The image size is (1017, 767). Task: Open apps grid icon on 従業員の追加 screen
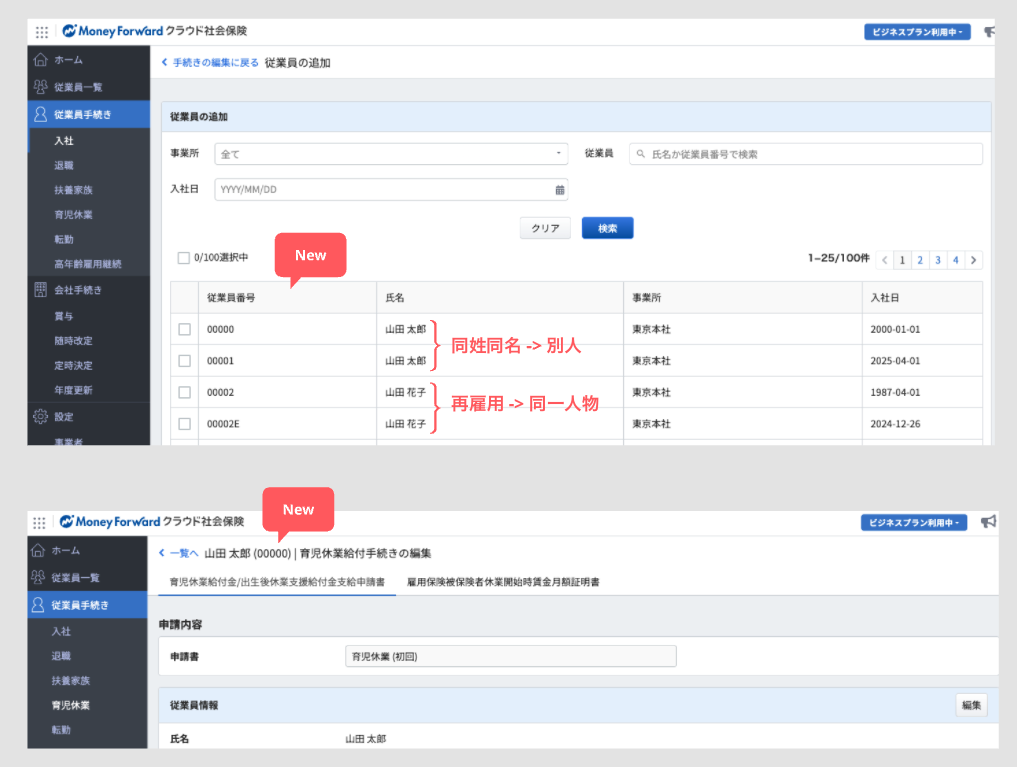[41, 32]
